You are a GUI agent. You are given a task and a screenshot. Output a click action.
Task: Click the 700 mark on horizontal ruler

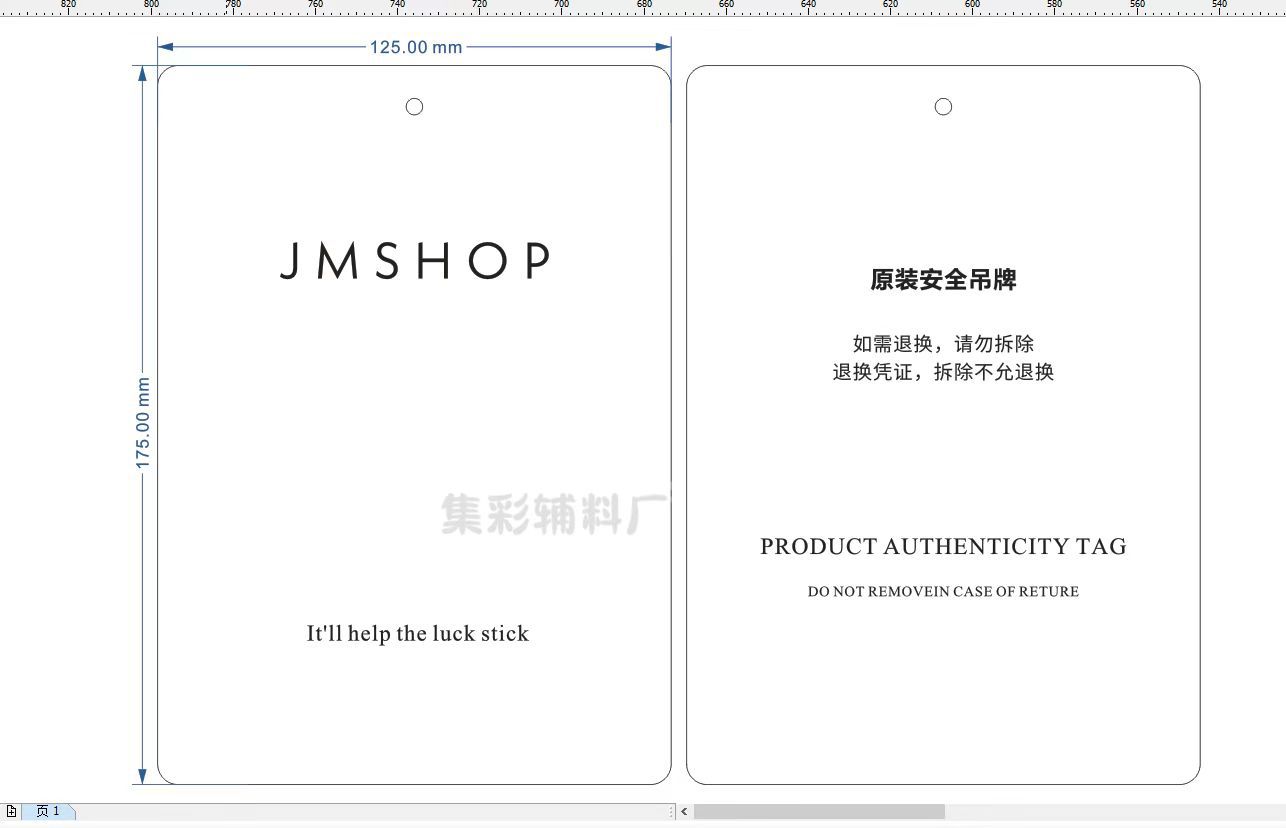click(561, 6)
